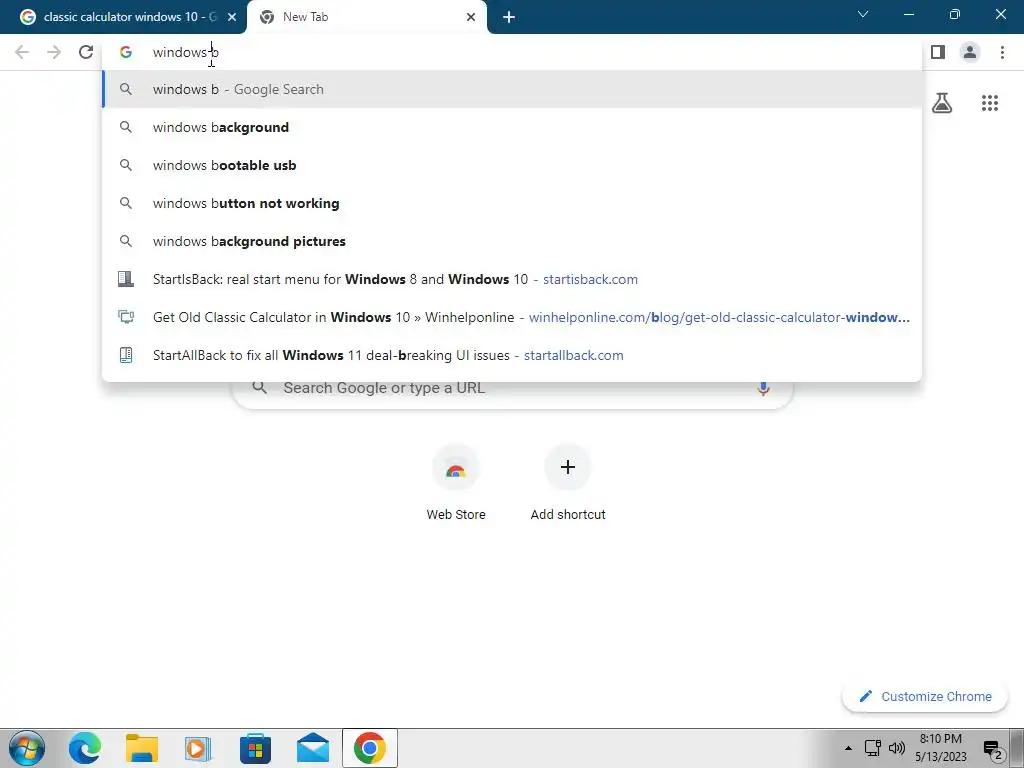Click the Customize Chrome button
Screen dimensions: 1024x768
pyautogui.click(x=925, y=696)
